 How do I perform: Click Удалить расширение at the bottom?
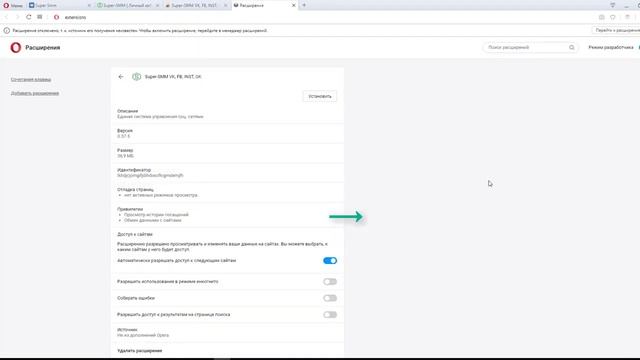tap(140, 351)
